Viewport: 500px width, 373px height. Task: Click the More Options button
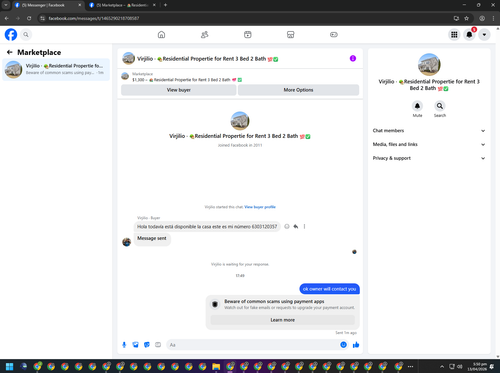298,90
